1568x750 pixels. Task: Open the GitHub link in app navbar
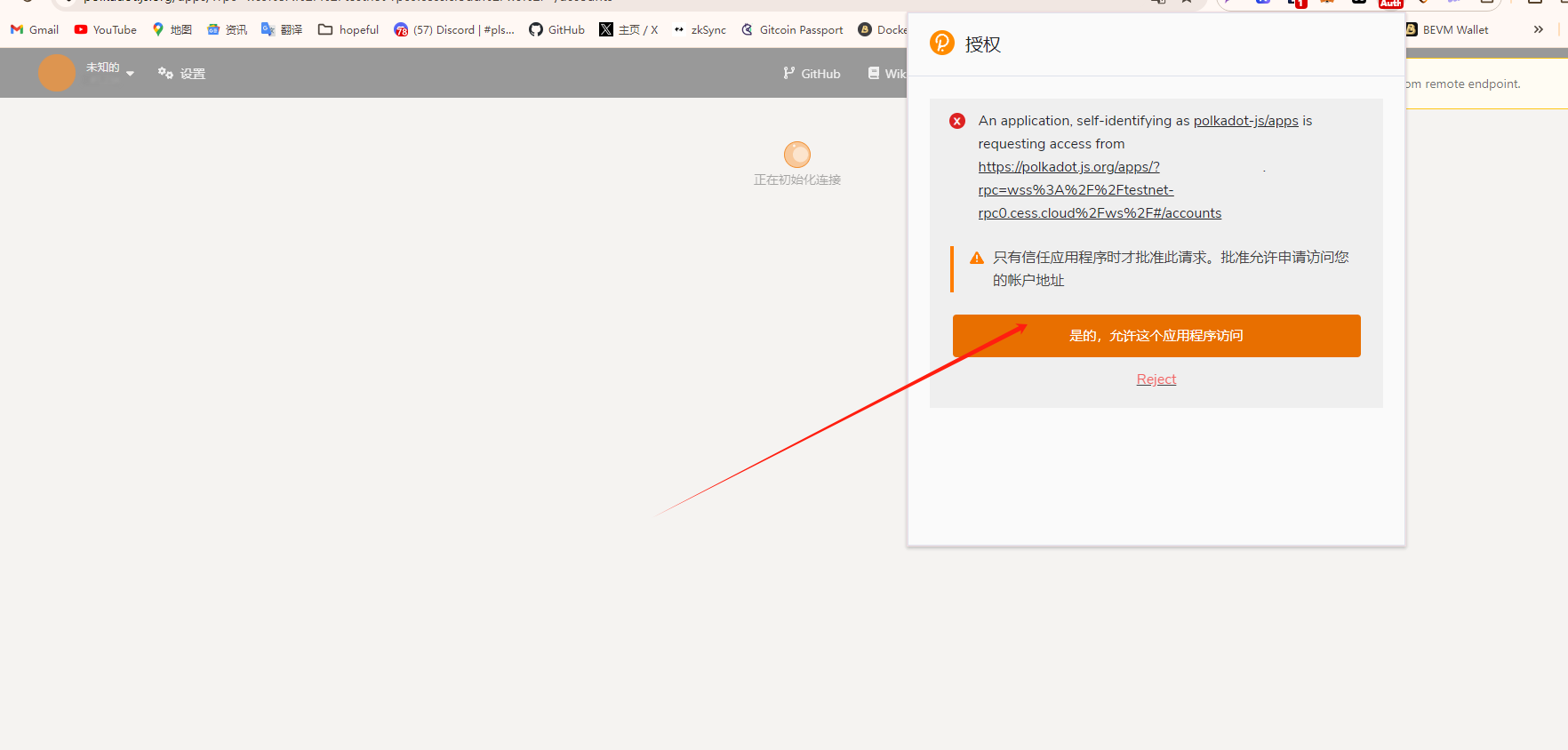pos(812,74)
